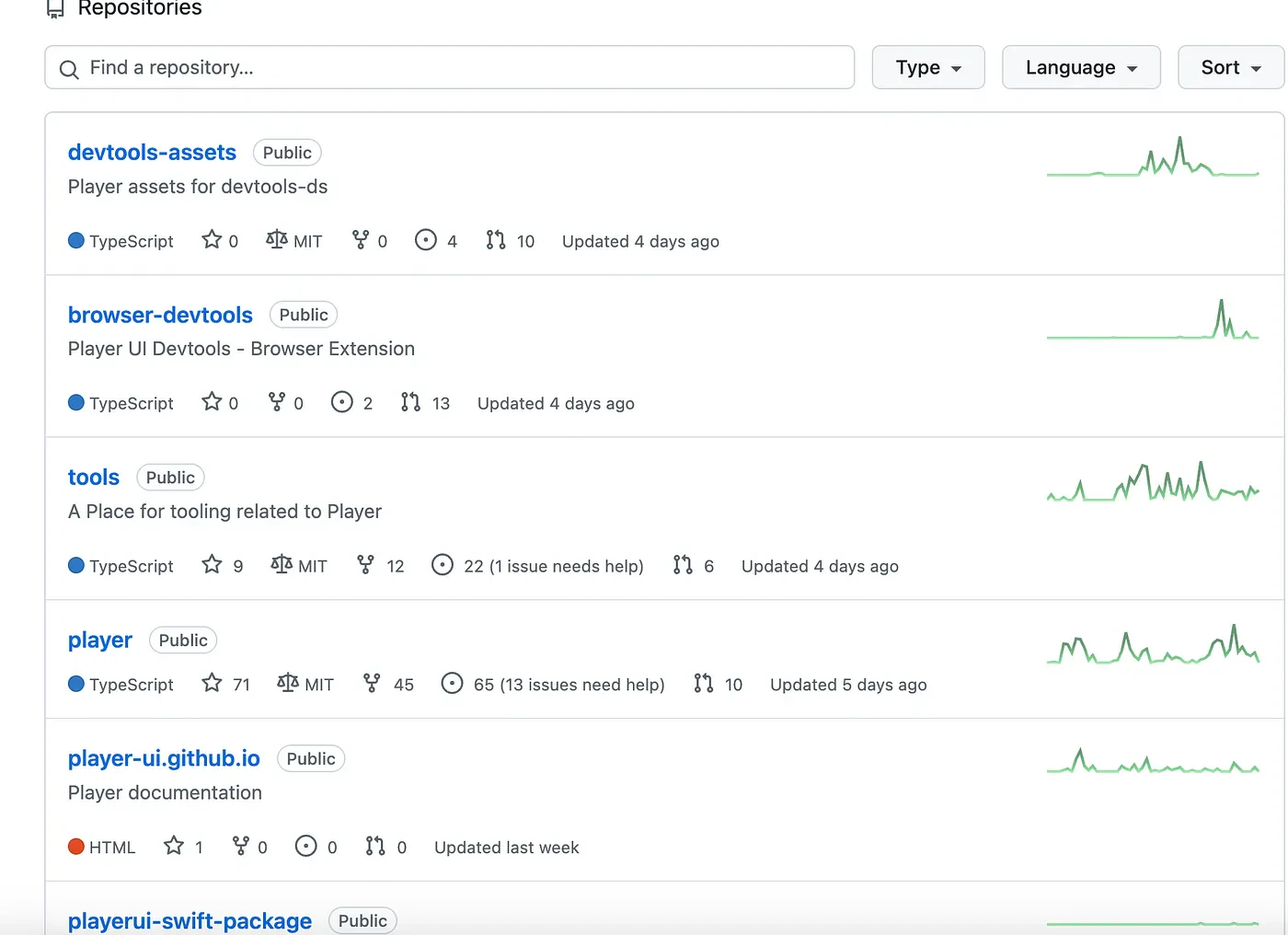This screenshot has width=1288, height=935.
Task: Click 'Player UI Devtools - Browser Extension' description
Action: [241, 349]
